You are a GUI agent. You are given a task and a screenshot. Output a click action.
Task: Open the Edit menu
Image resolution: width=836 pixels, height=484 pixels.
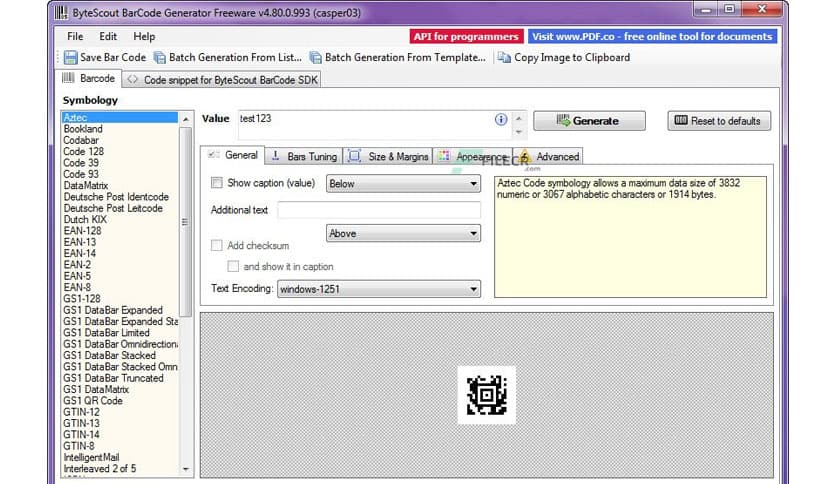108,36
